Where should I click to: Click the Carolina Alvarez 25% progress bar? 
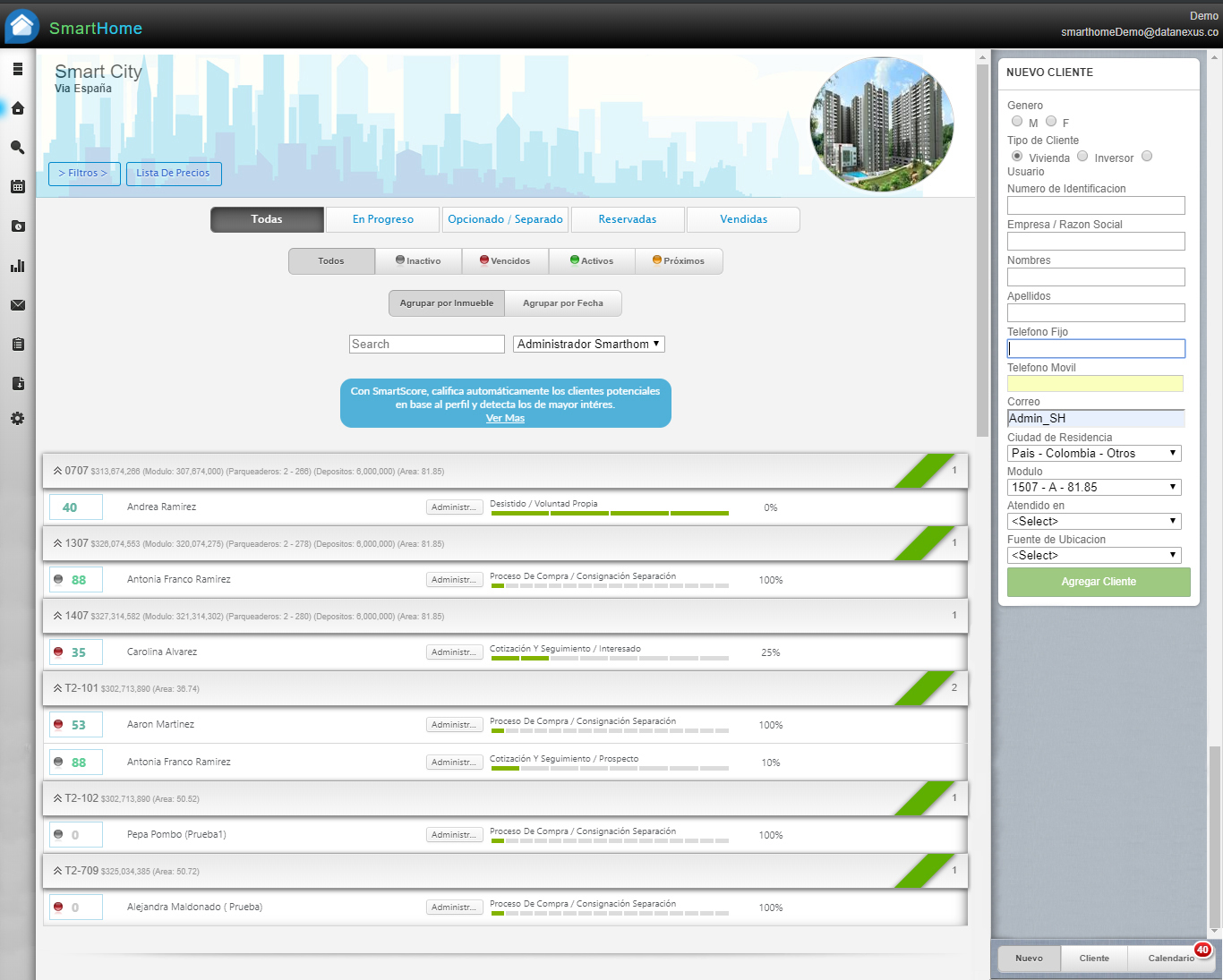[610, 659]
